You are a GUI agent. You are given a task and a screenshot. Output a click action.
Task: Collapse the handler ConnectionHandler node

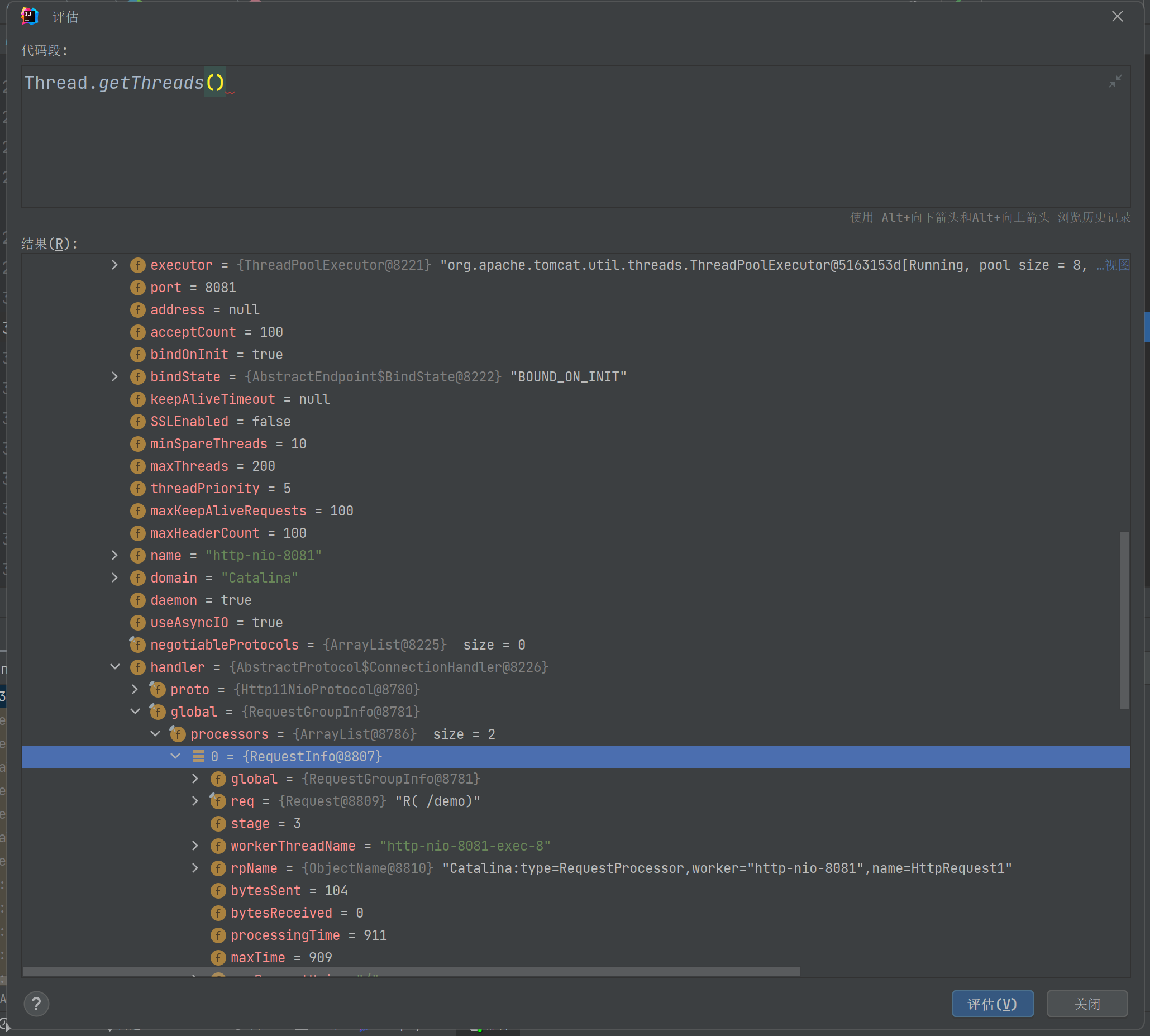coord(115,667)
